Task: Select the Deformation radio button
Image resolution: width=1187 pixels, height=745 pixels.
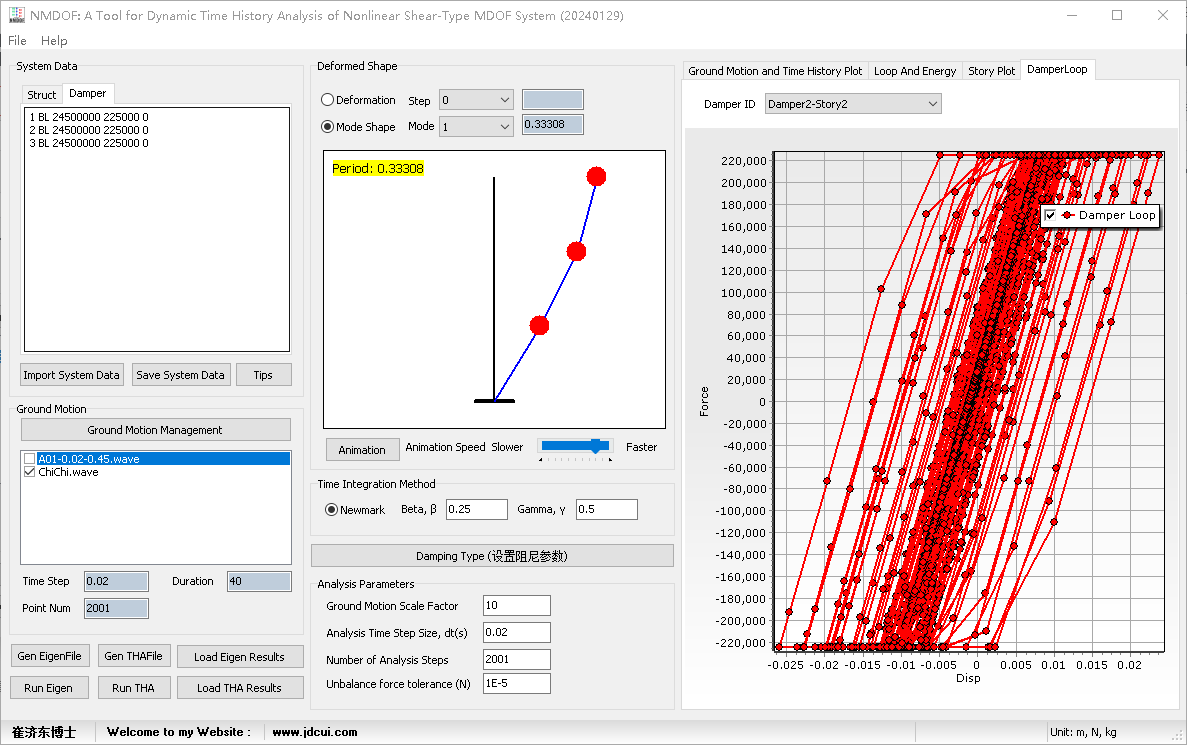Action: 328,100
